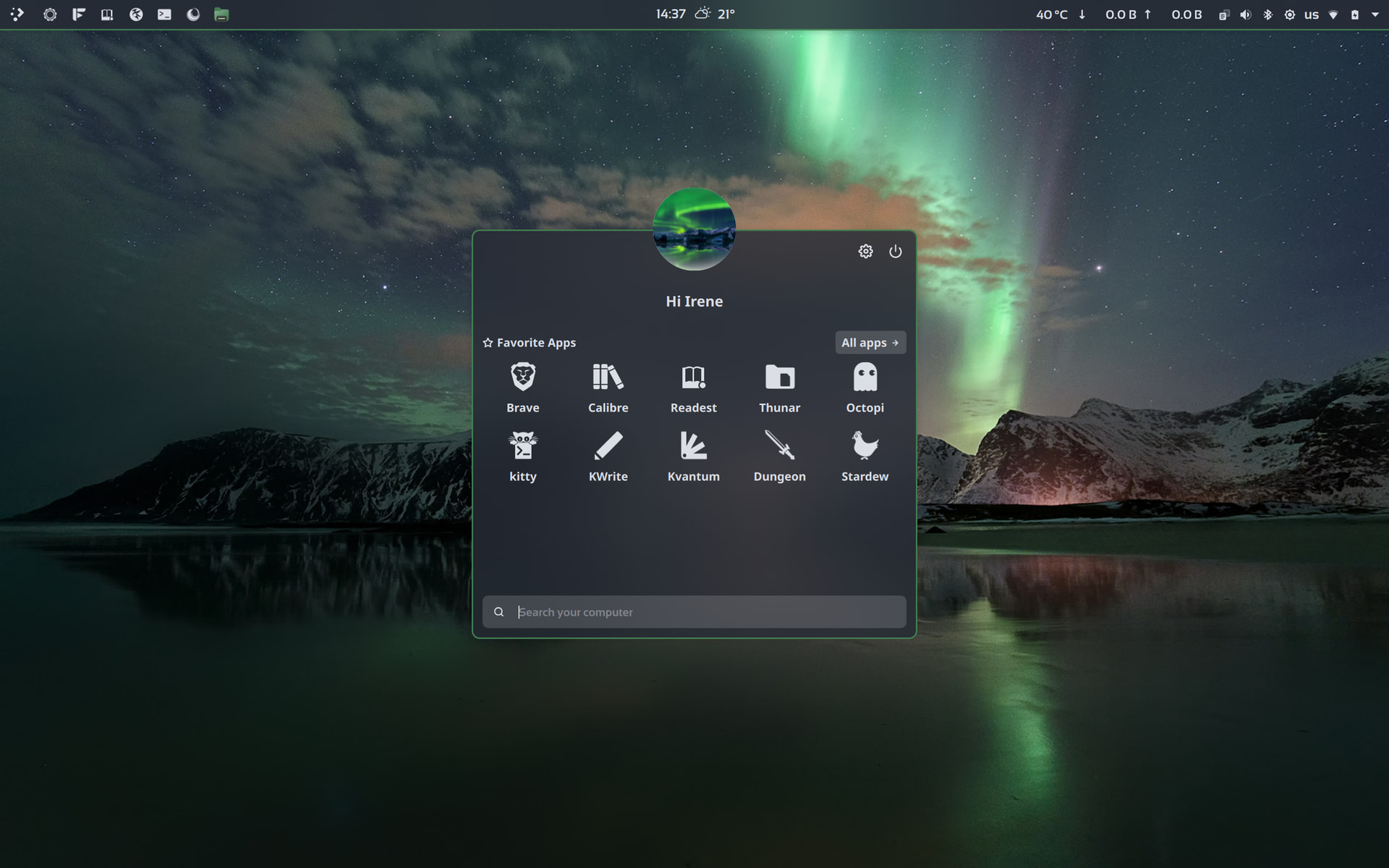The width and height of the screenshot is (1389, 868).
Task: Click the power button in launcher
Action: click(895, 251)
